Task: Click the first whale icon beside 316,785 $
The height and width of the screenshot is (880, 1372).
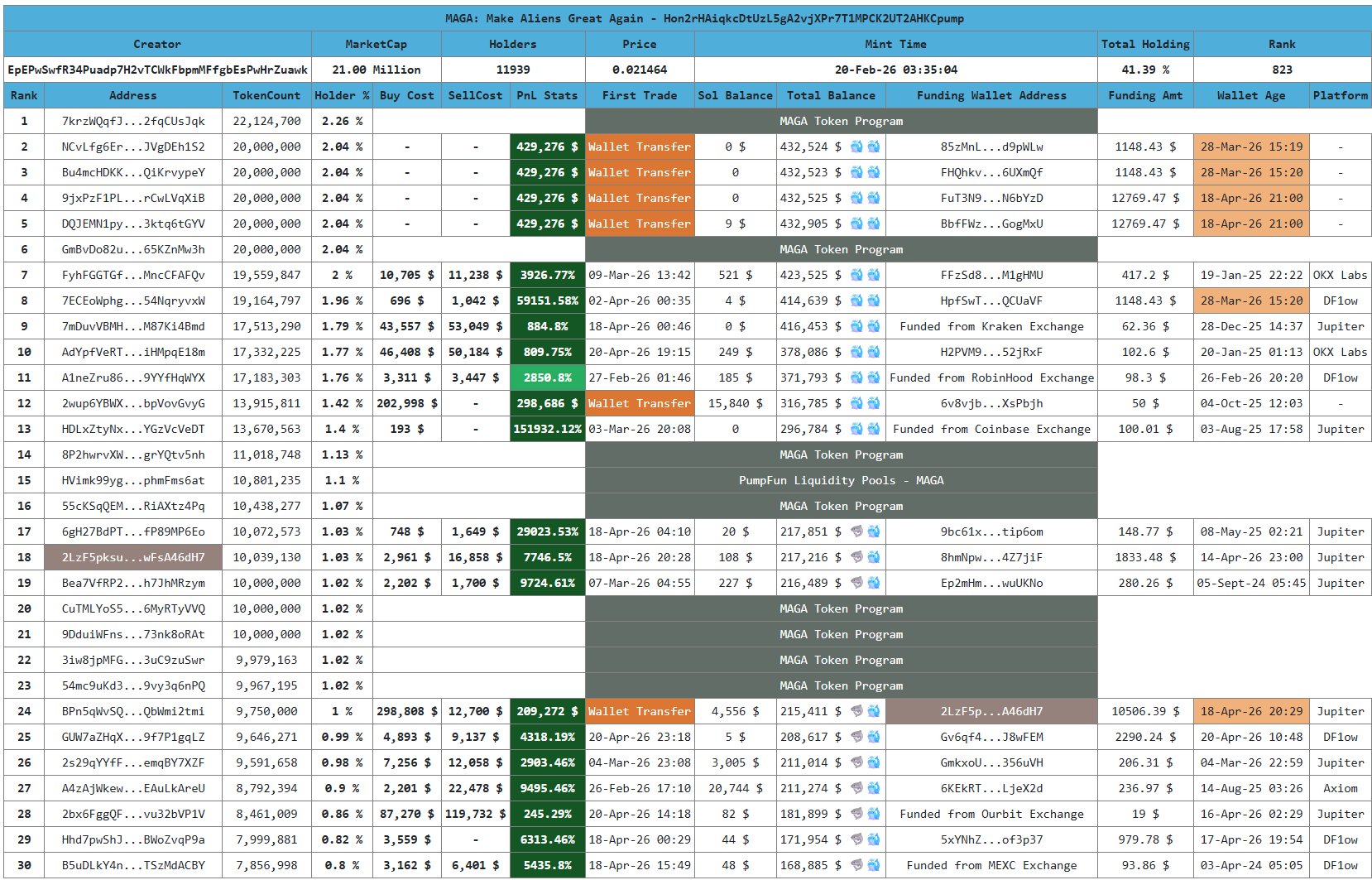Action: click(856, 403)
